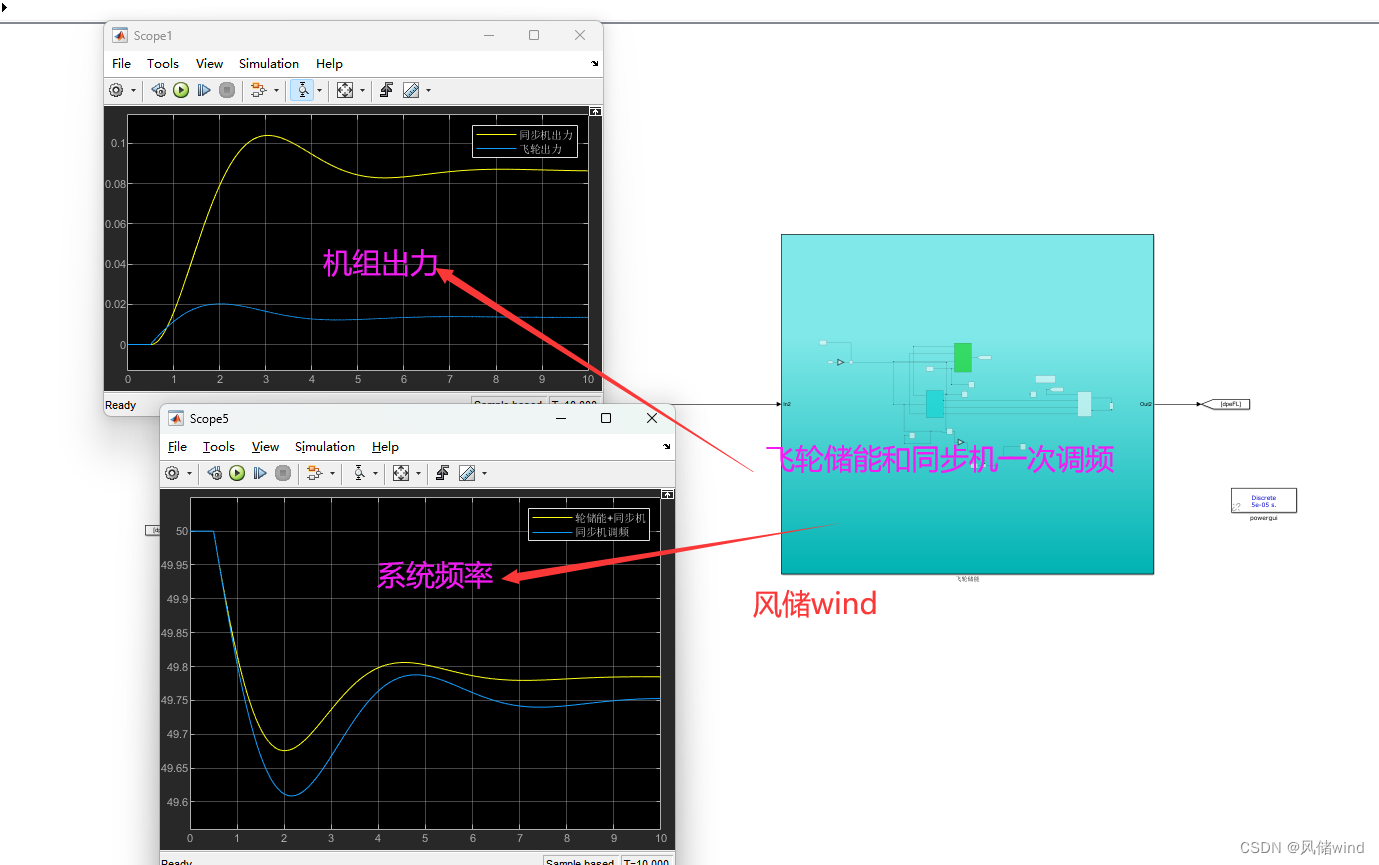This screenshot has width=1379, height=865.
Task: Click Step Forward icon in Scope1
Action: click(x=204, y=90)
